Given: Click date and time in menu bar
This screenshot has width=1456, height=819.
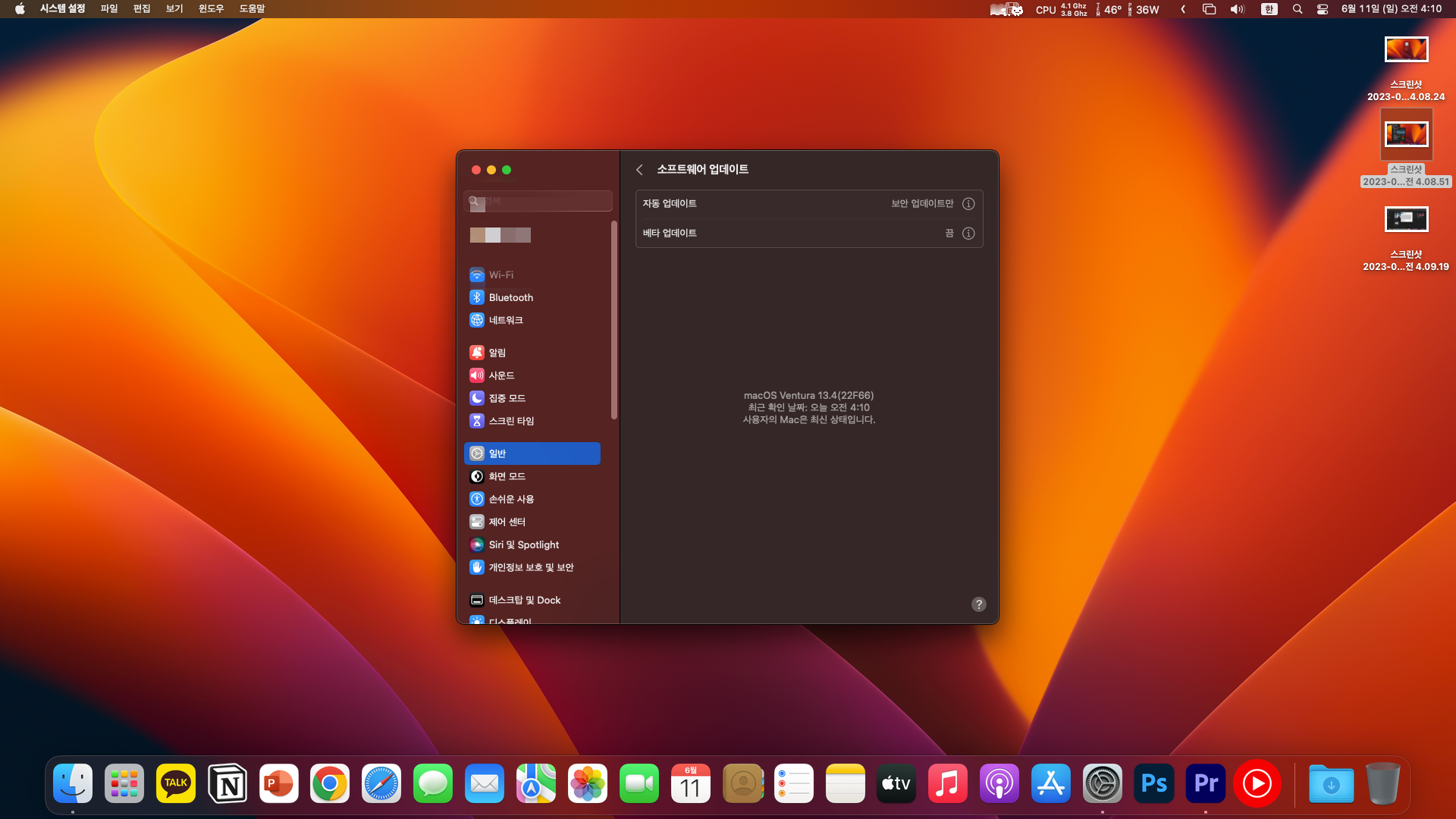Looking at the screenshot, I should tap(1391, 9).
